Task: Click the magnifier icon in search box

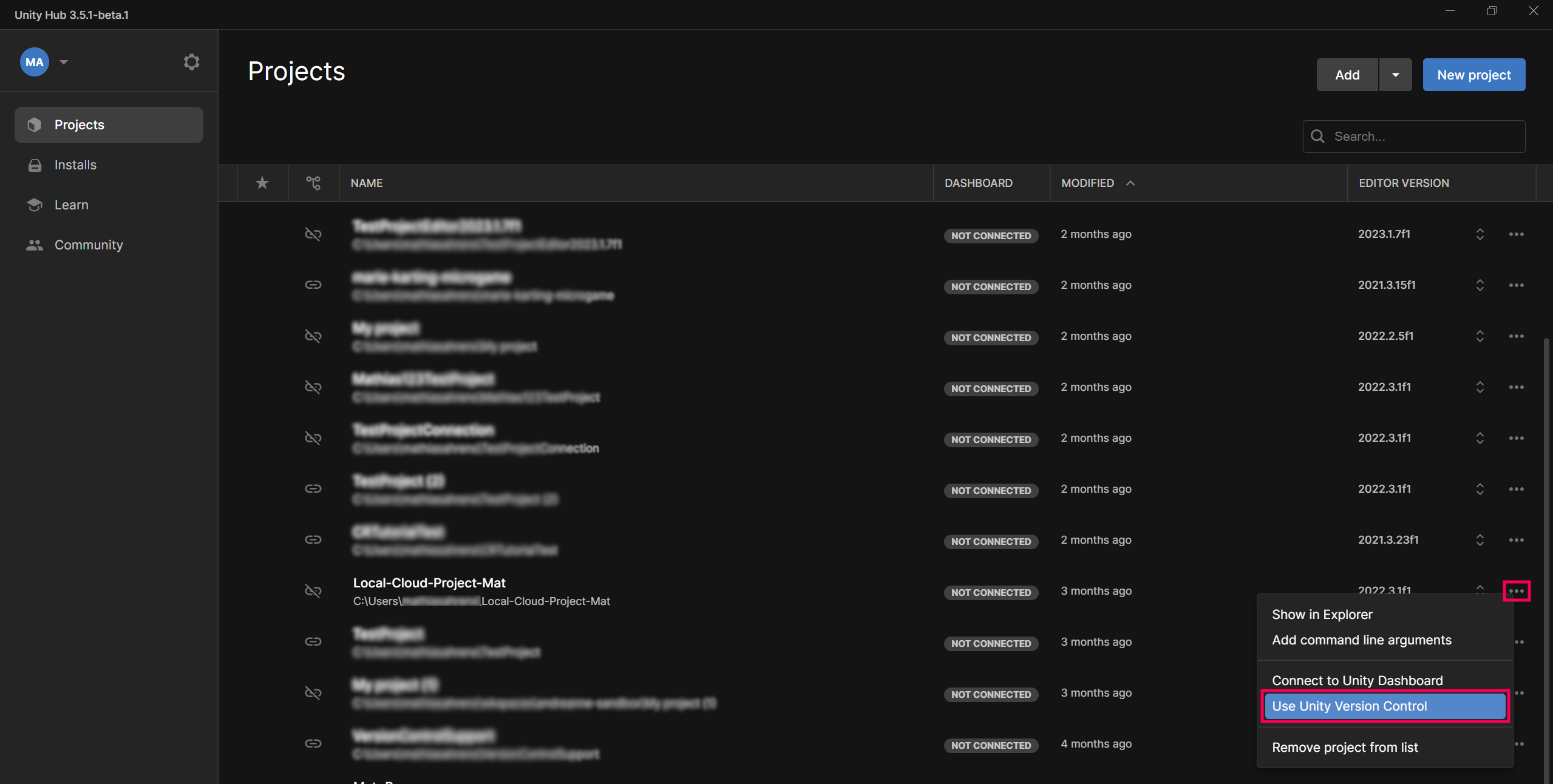Action: (1317, 137)
